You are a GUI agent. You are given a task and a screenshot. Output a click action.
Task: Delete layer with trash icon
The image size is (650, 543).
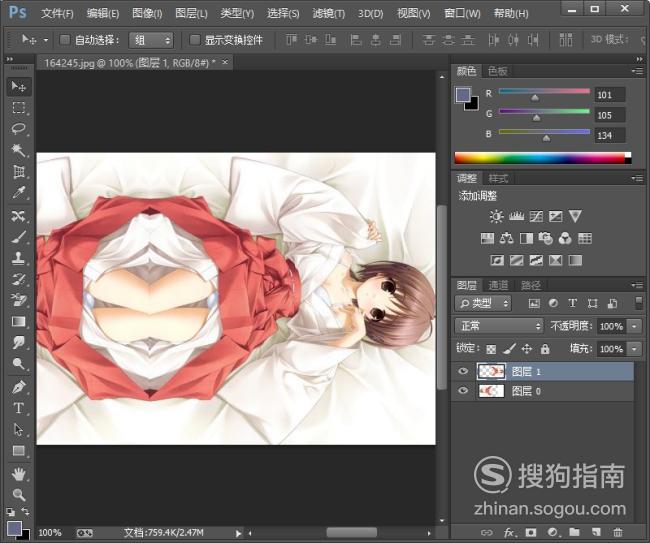(618, 532)
